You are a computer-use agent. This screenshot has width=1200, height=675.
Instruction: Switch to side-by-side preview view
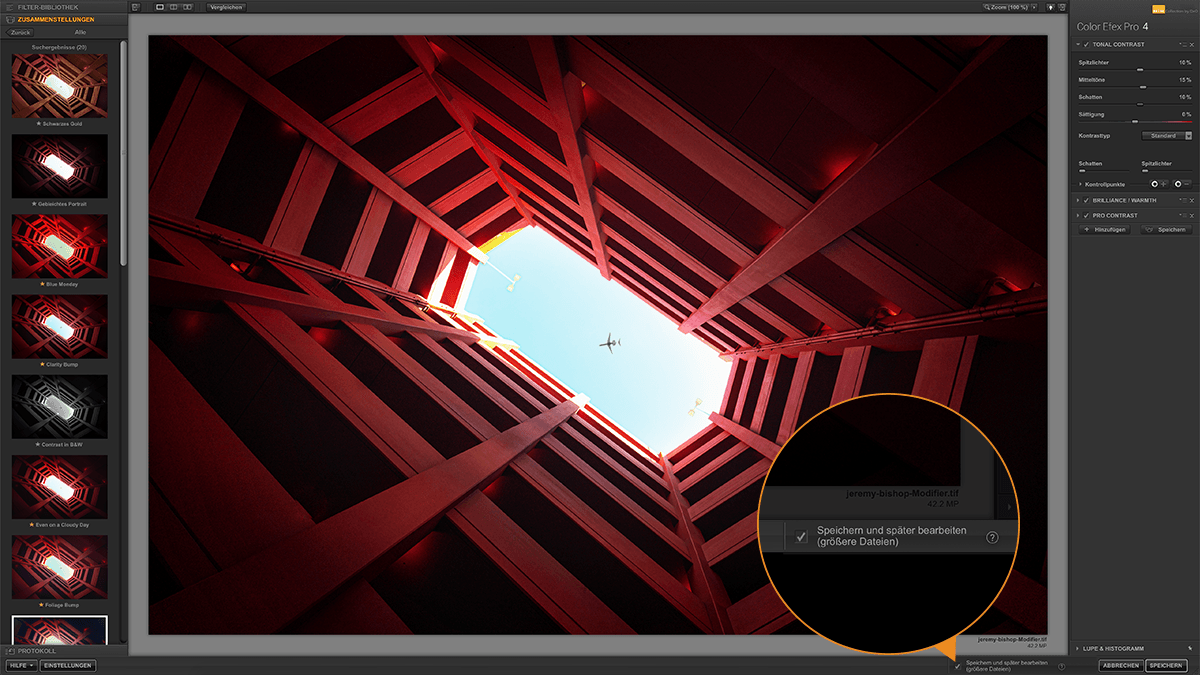[x=187, y=7]
